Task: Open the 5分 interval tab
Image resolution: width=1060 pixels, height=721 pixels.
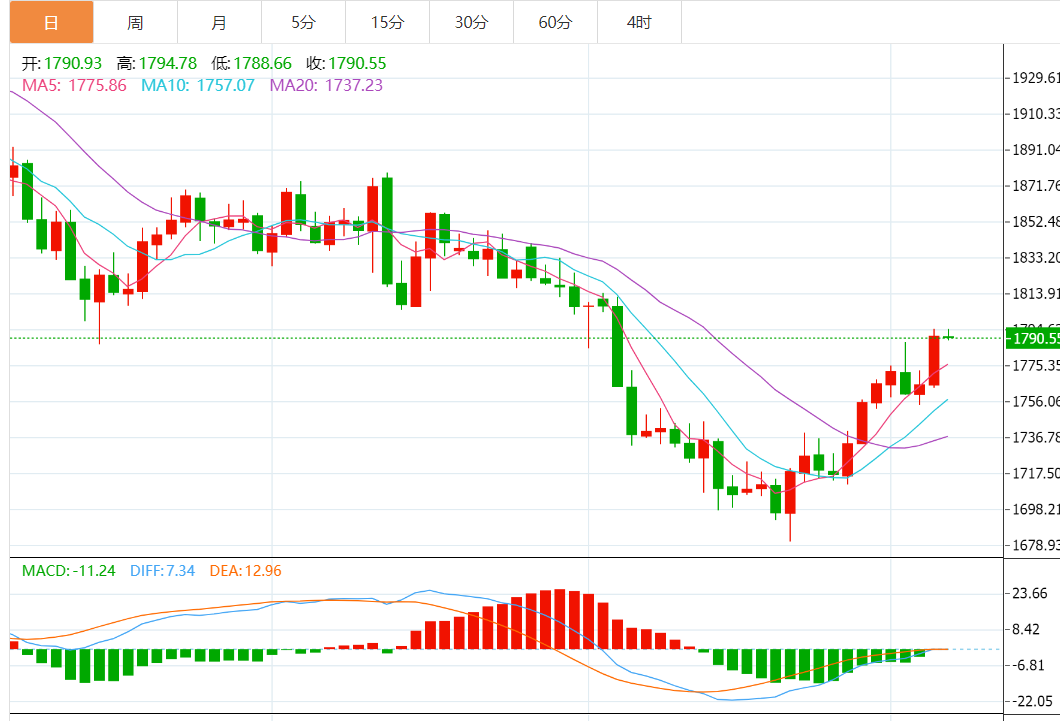Action: [x=304, y=22]
